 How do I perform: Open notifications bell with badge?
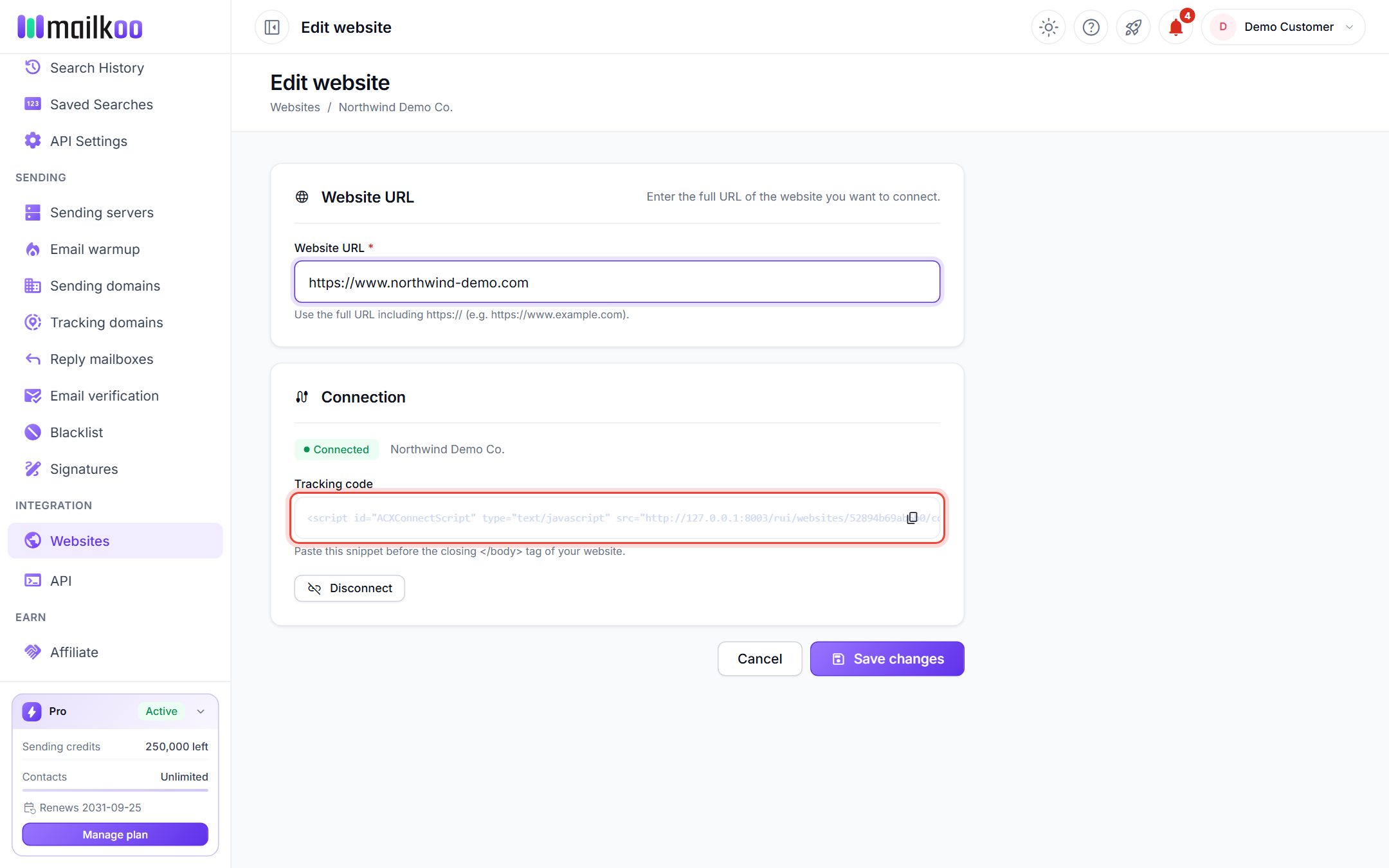[x=1176, y=27]
